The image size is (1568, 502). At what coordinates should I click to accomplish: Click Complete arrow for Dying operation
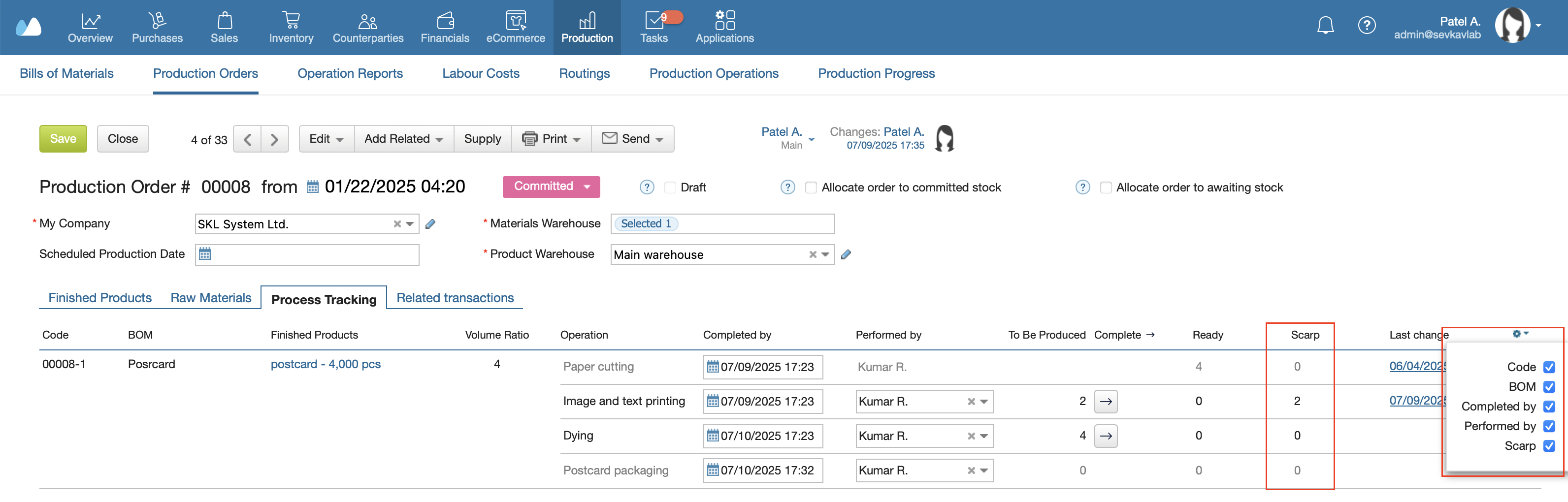pos(1106,436)
